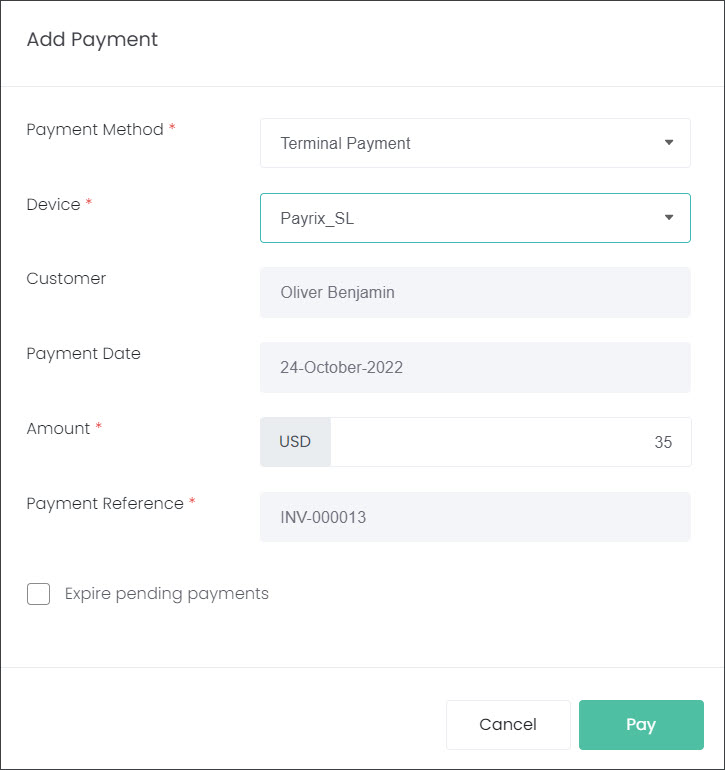725x770 pixels.
Task: Click the Payment Date field 24-October-2022
Action: (475, 367)
